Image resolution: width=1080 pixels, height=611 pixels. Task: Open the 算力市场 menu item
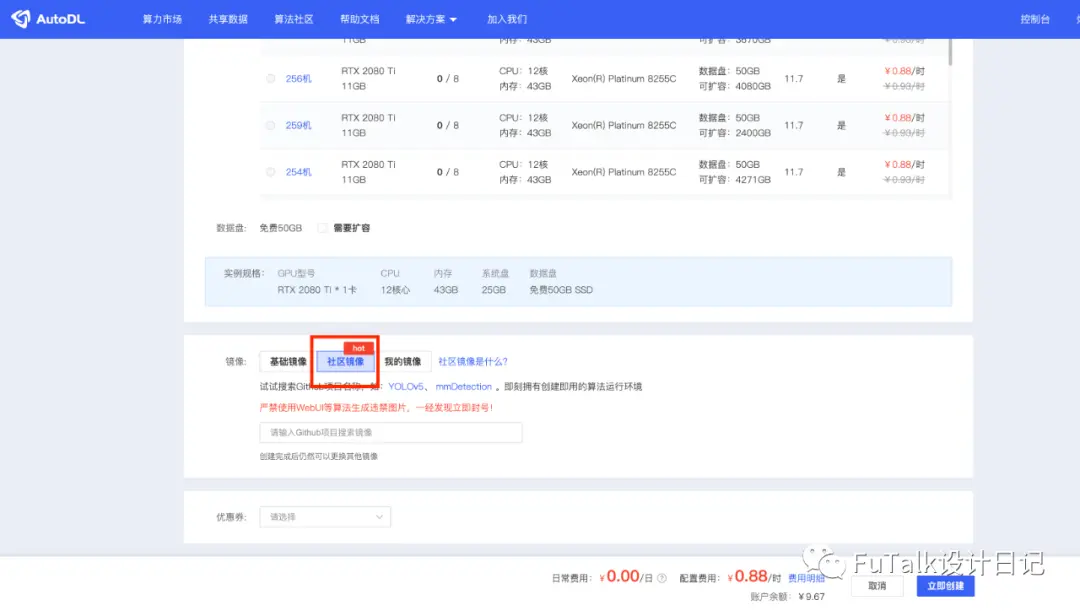coord(162,19)
